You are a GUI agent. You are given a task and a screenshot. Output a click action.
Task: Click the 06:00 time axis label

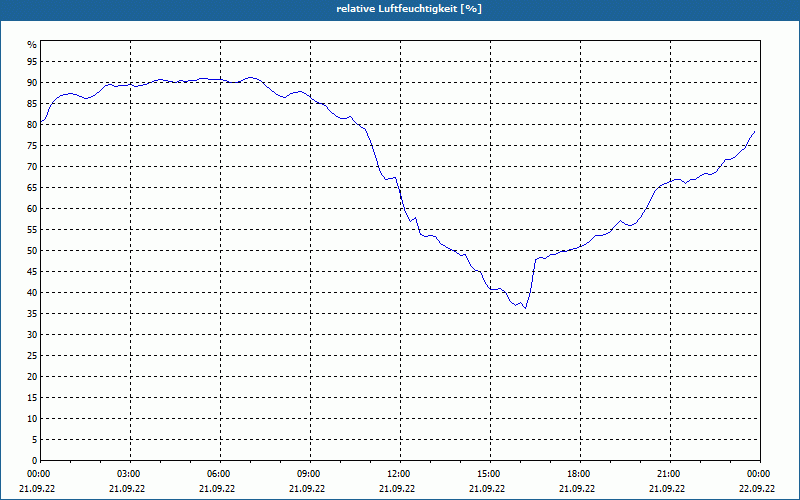[x=220, y=474]
